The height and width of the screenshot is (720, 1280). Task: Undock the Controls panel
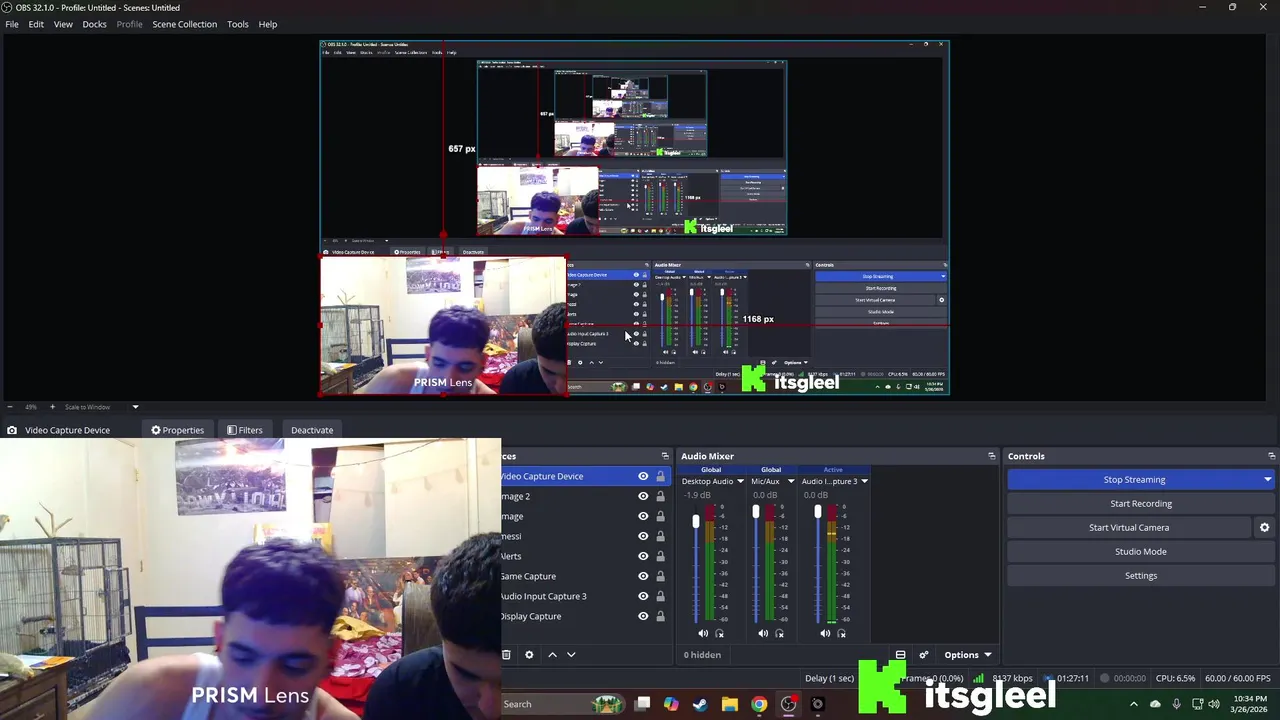(1271, 456)
